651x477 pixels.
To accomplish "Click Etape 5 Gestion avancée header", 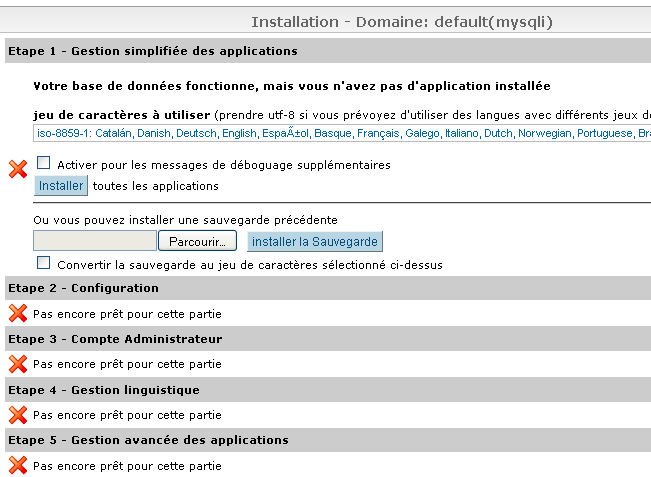I will 147,440.
